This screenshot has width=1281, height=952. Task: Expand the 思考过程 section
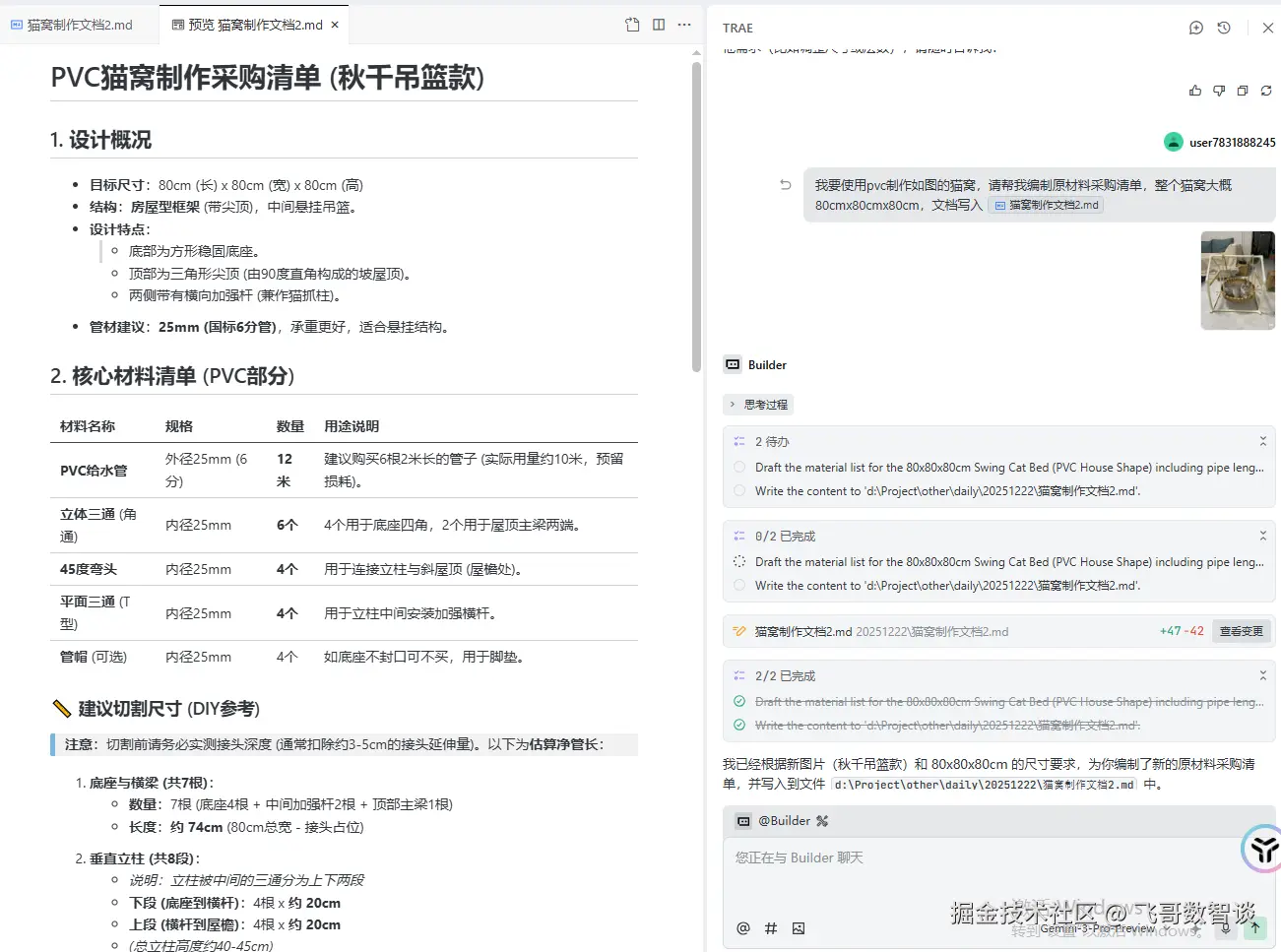(758, 405)
